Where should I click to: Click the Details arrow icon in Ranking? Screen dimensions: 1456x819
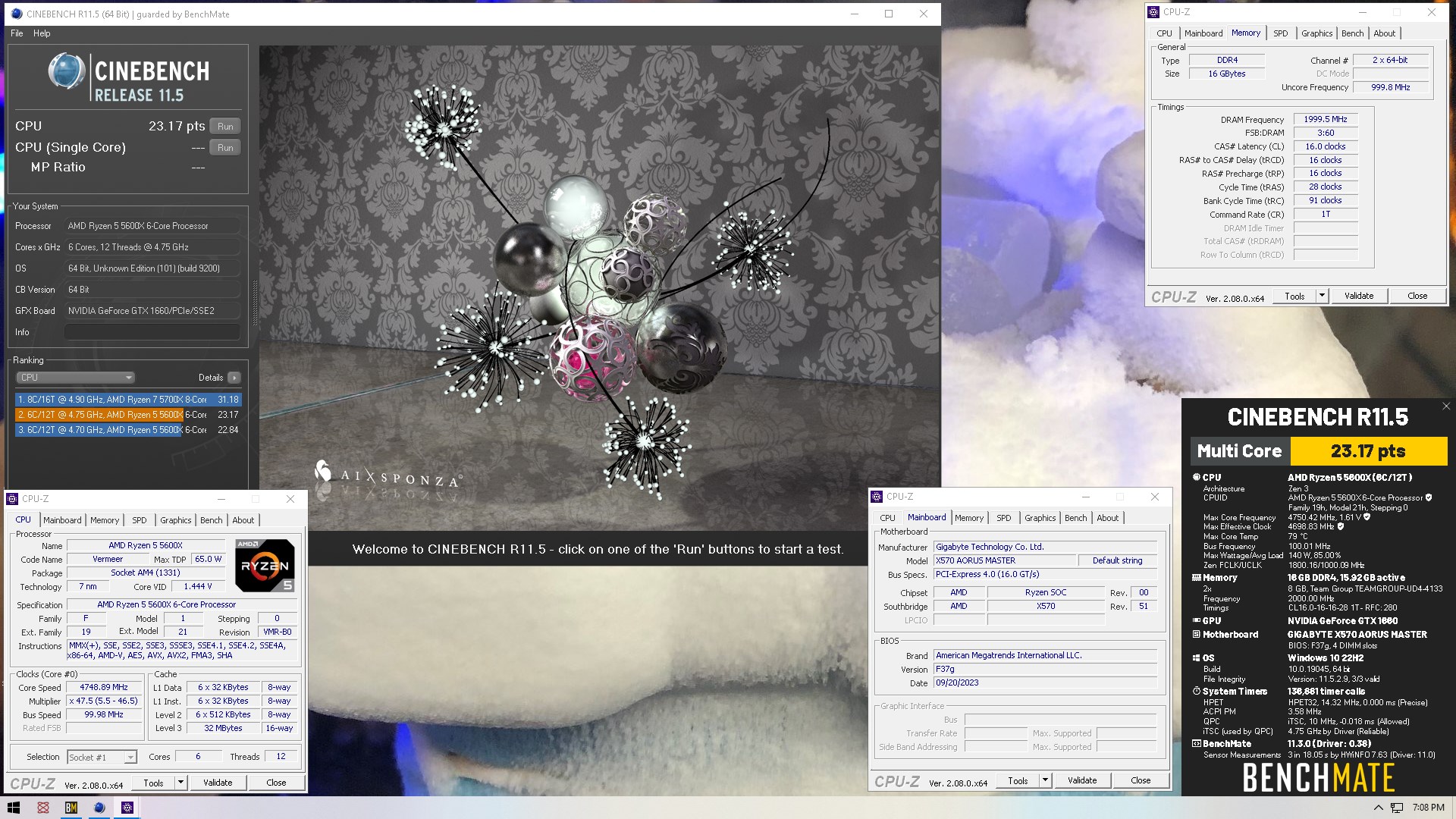(x=234, y=378)
